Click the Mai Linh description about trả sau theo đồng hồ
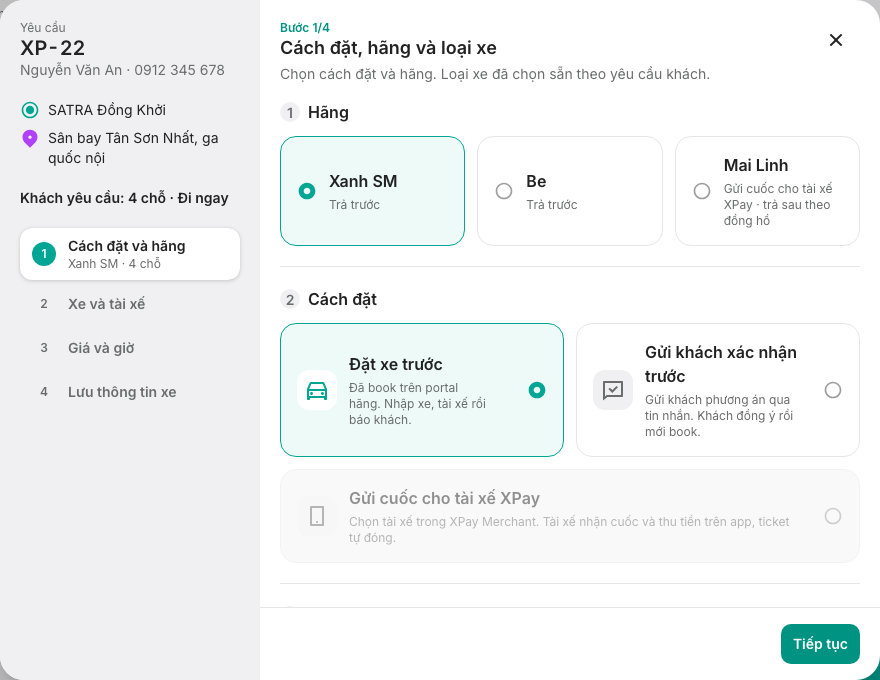 [x=778, y=205]
